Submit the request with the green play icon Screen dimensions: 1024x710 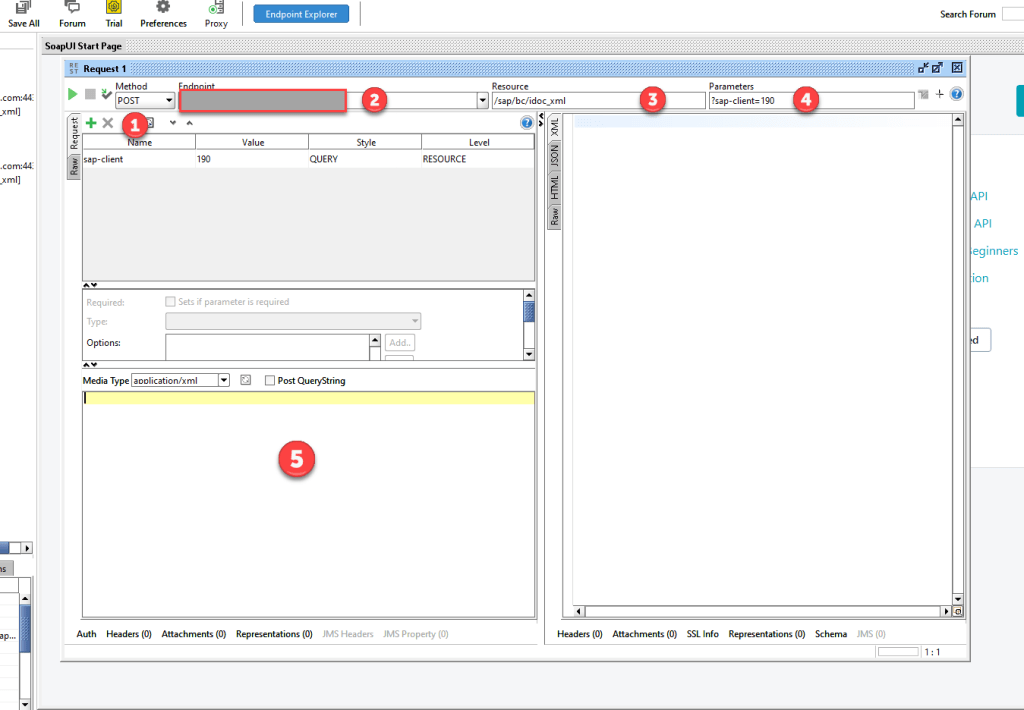click(x=70, y=93)
